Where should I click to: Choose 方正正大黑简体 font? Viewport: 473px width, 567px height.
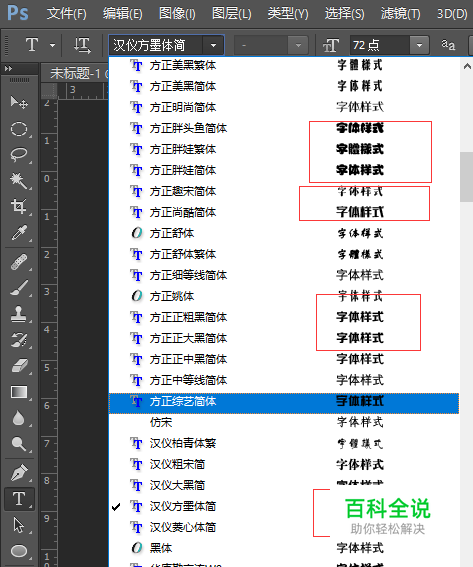click(284, 338)
